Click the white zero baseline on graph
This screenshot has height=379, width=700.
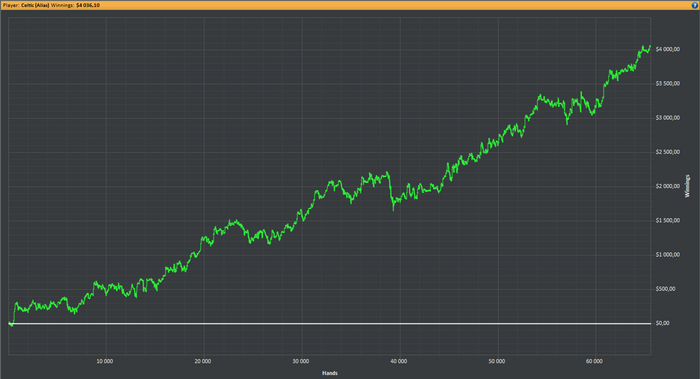pyautogui.click(x=329, y=324)
